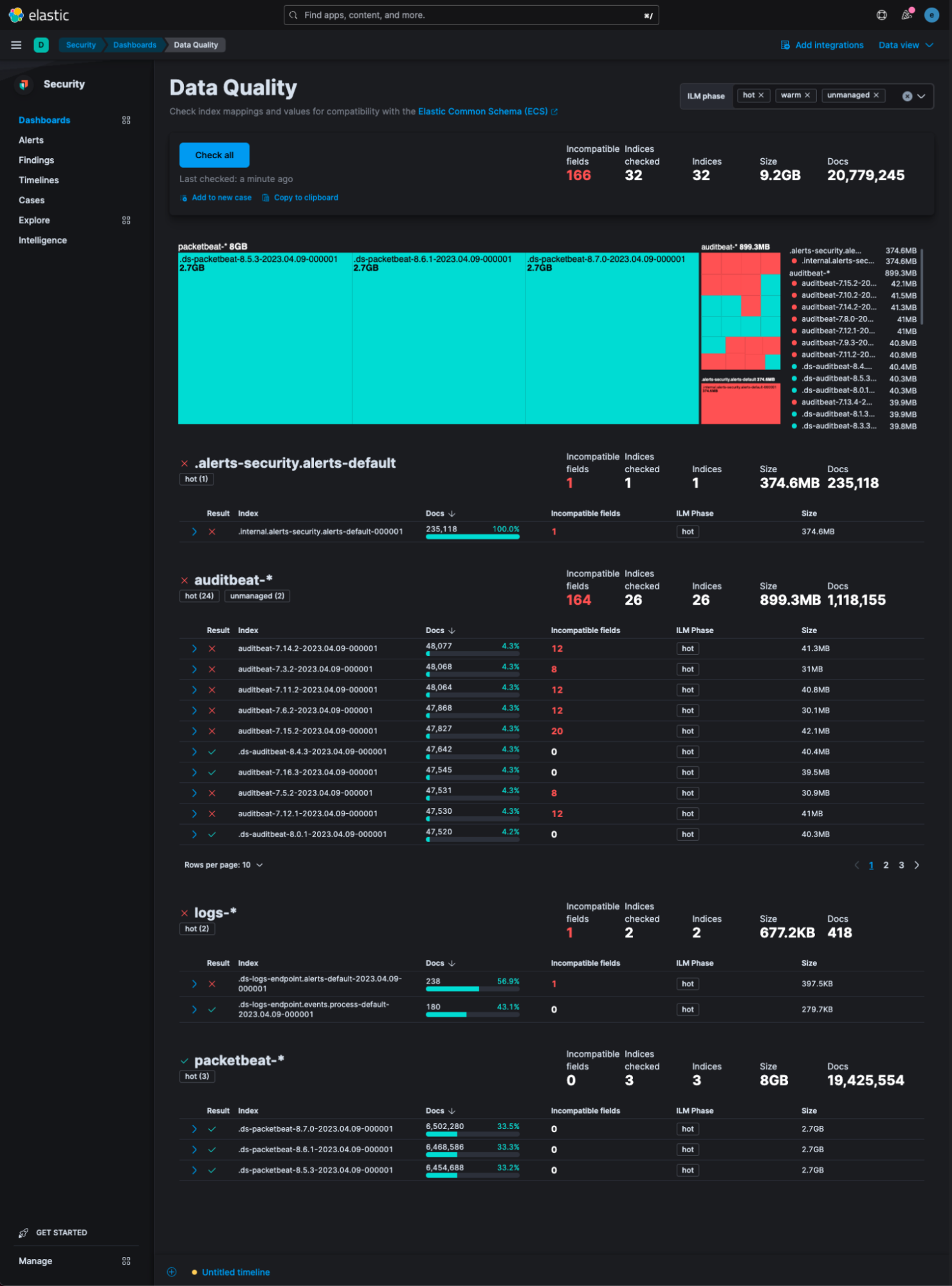
Task: Open Intelligence in the sidebar
Action: tap(42, 240)
